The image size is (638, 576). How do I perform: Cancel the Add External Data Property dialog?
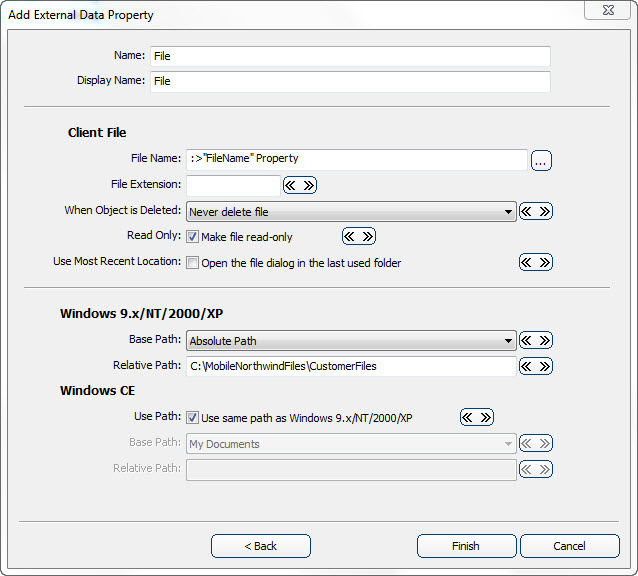click(x=569, y=546)
